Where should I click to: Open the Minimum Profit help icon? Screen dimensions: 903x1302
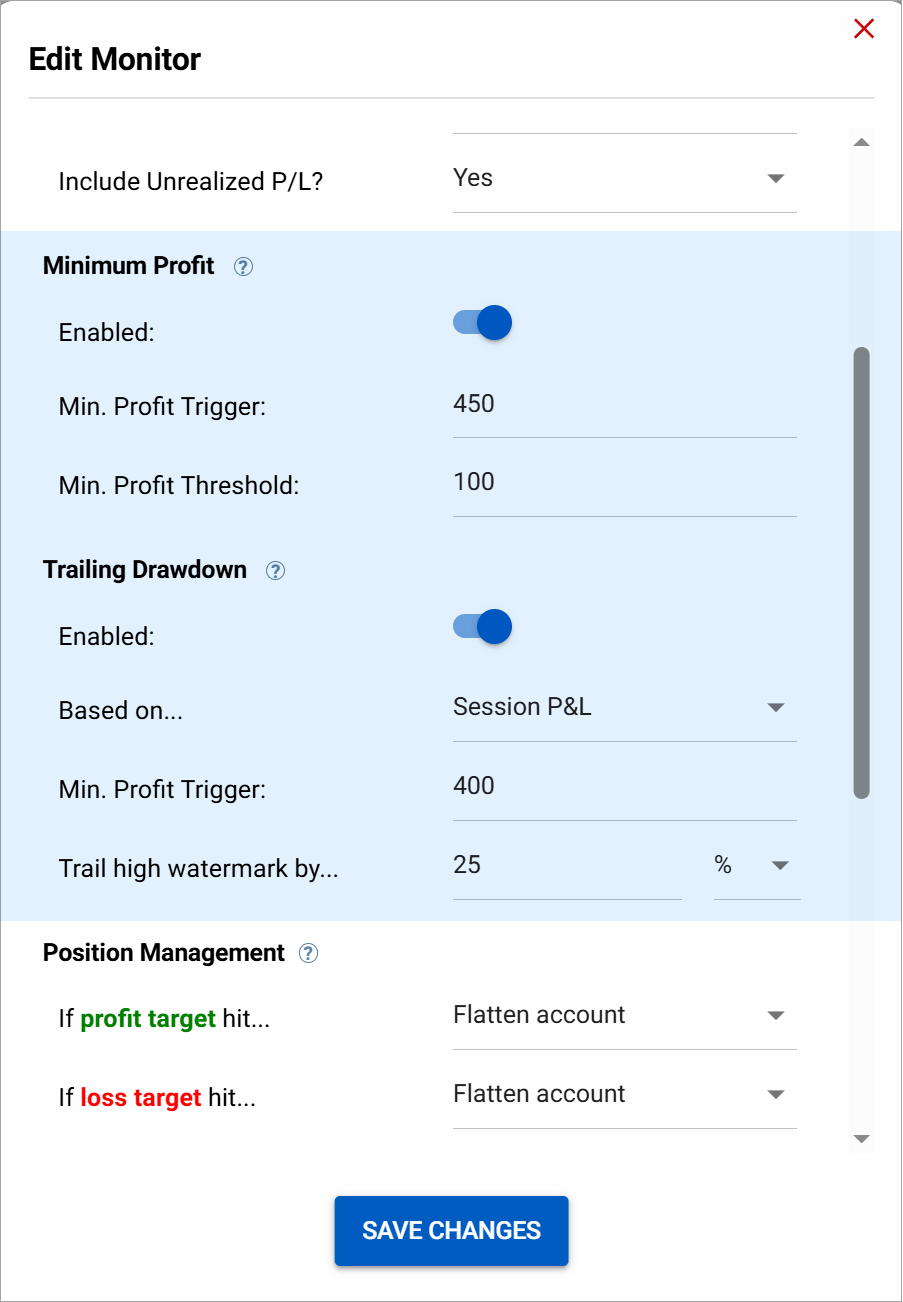click(x=243, y=267)
